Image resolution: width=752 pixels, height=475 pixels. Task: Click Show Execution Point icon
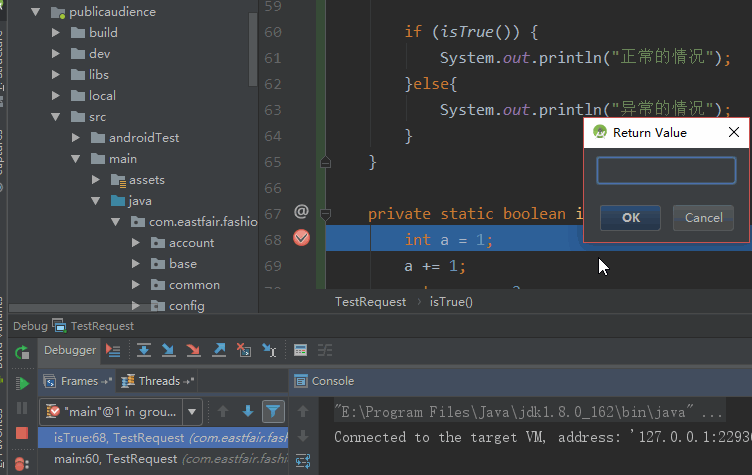click(113, 351)
